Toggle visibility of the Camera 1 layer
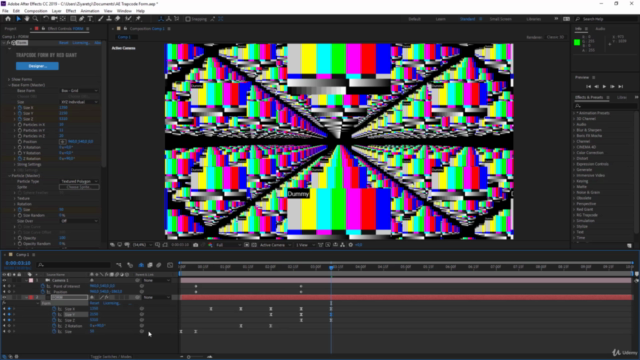Screen dimensions: 640x360 (4, 280)
